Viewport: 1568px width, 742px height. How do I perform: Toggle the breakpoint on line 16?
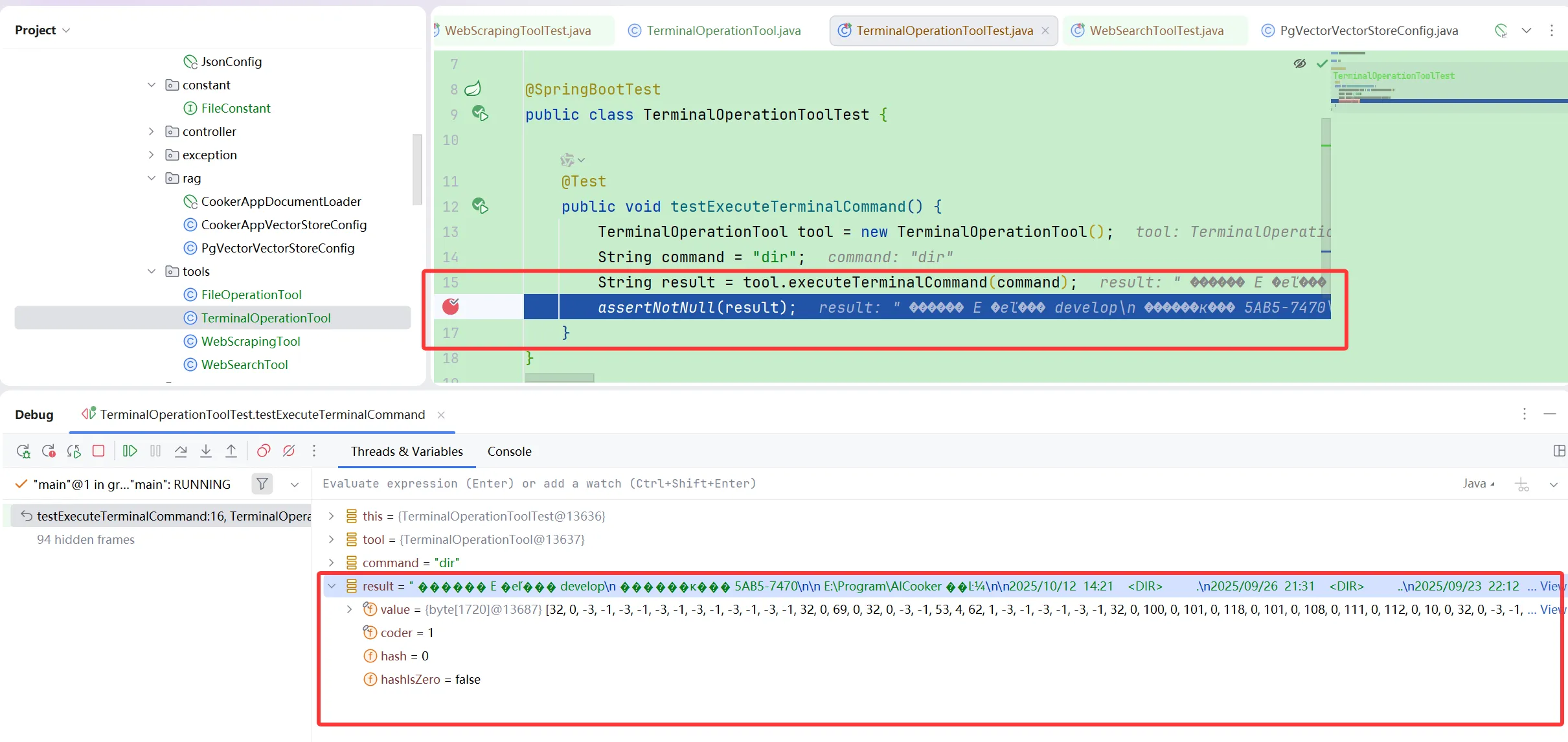click(x=451, y=307)
